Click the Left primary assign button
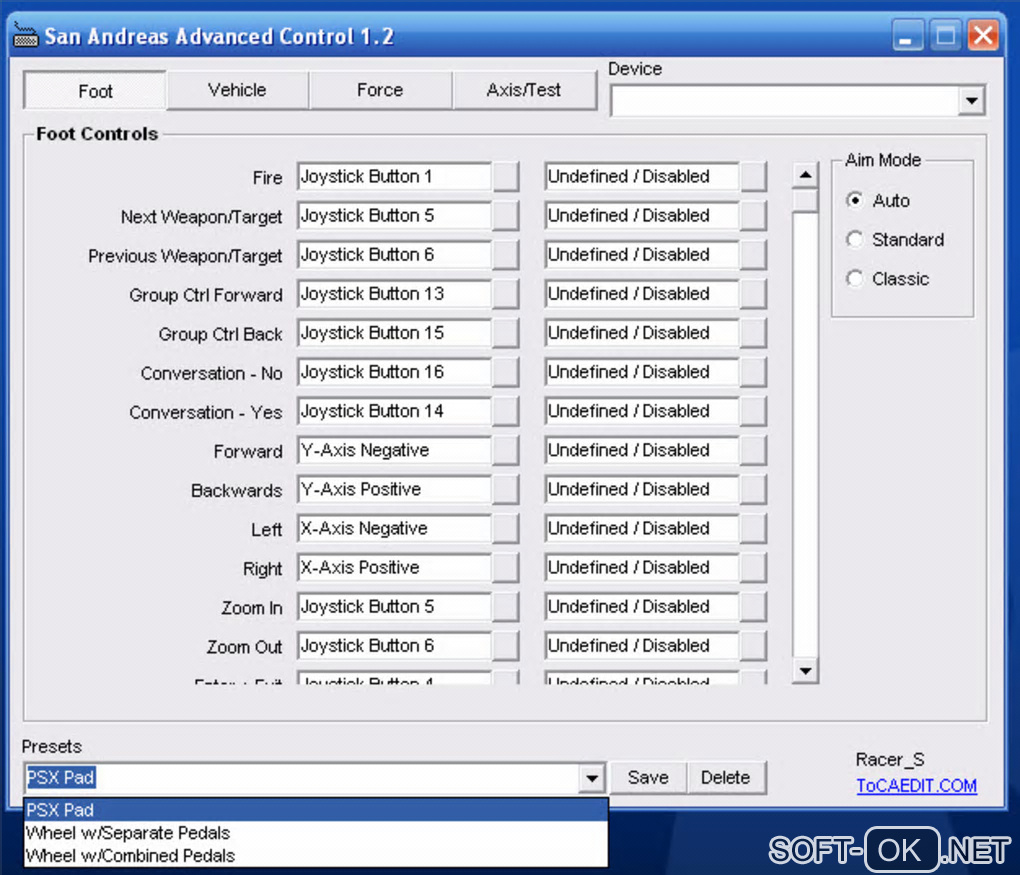Image resolution: width=1020 pixels, height=875 pixels. tap(505, 528)
